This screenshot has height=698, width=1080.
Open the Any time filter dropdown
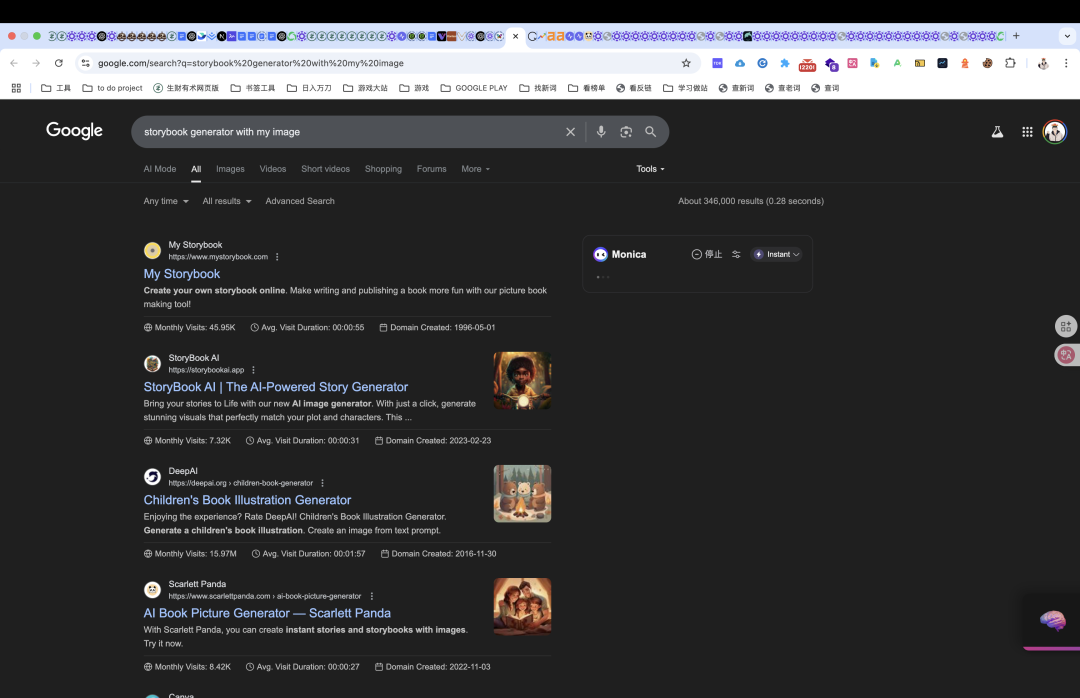(x=165, y=201)
